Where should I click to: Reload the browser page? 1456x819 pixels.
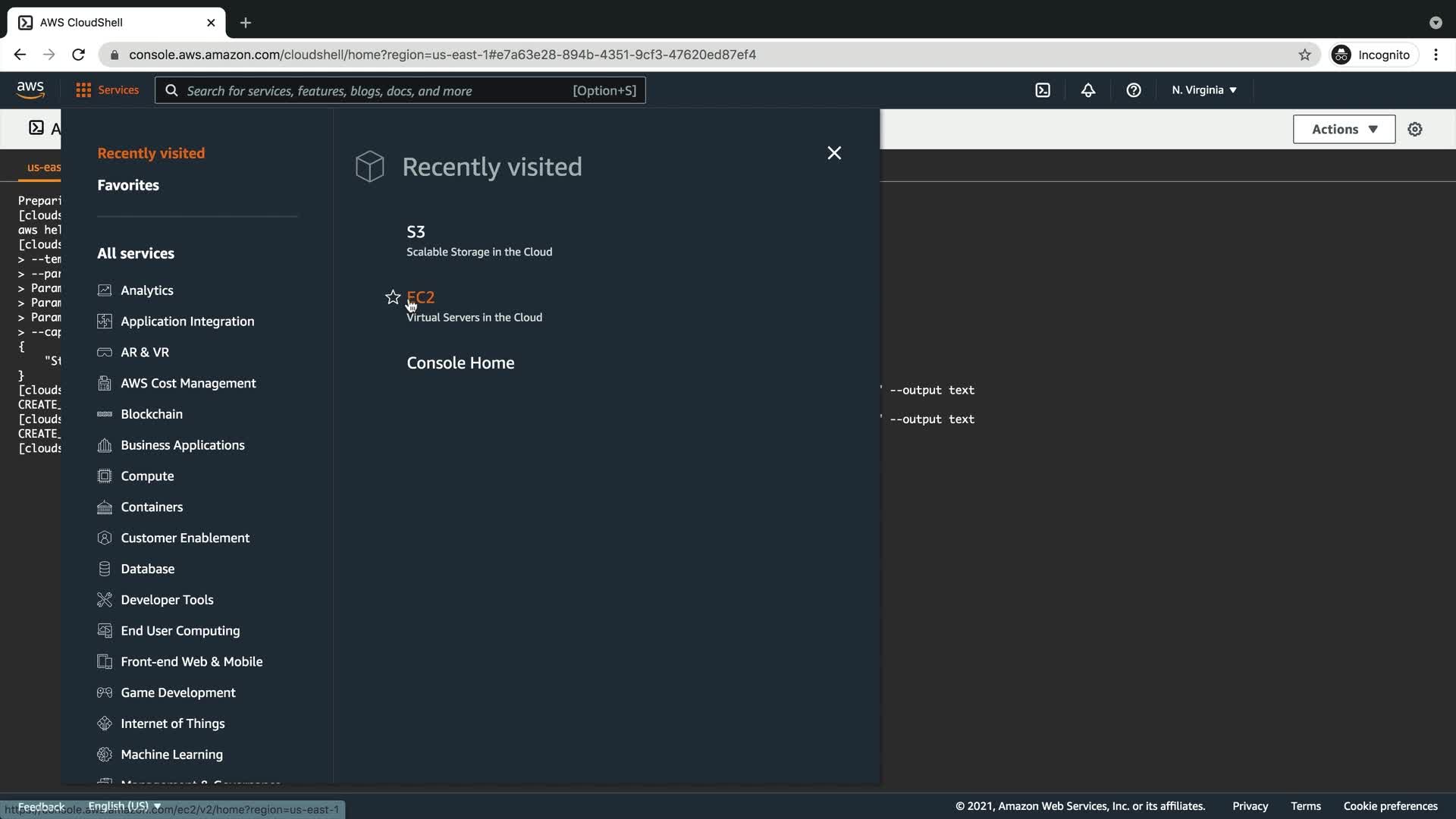pos(78,55)
